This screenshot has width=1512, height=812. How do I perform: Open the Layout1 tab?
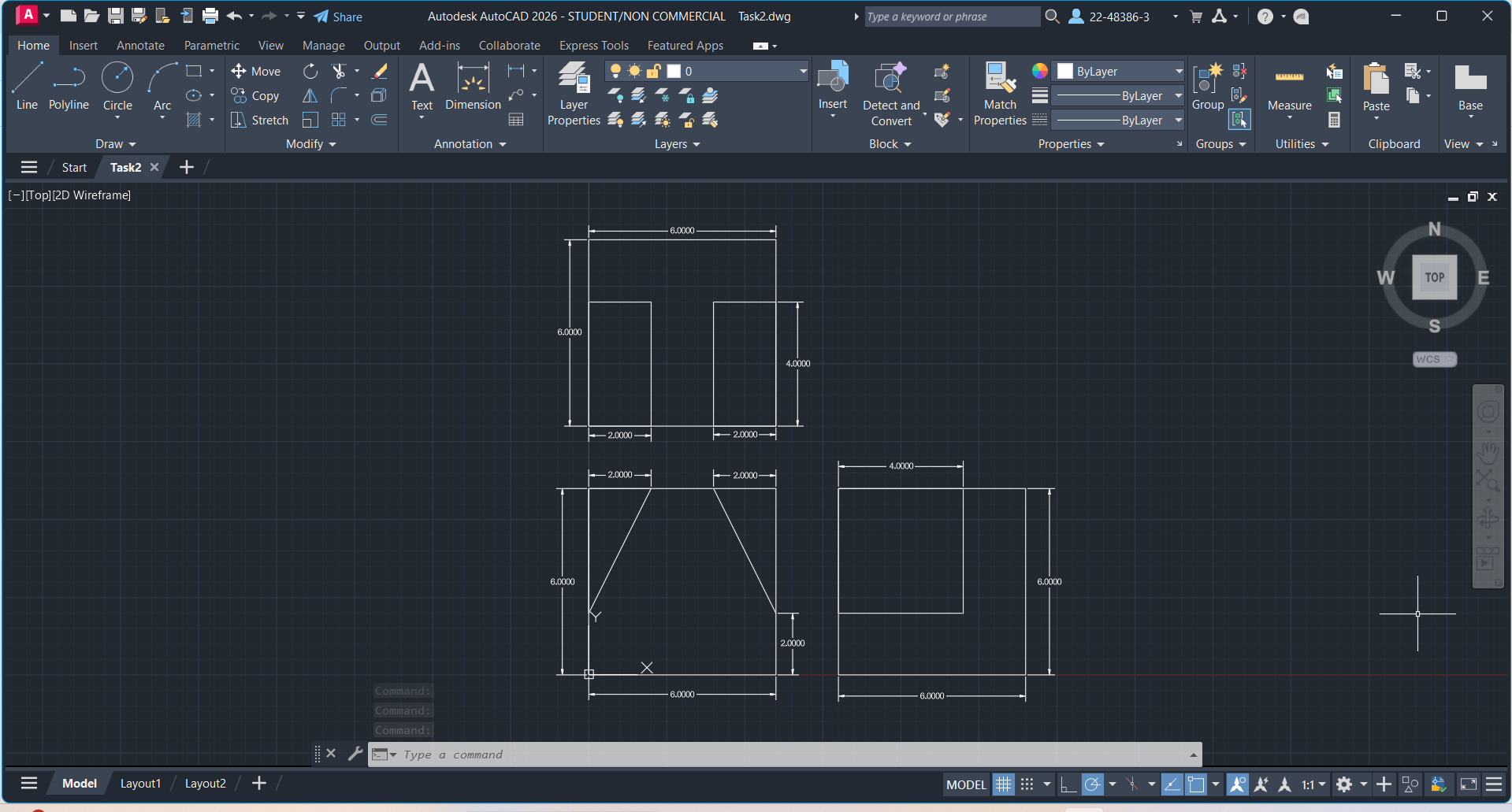pyautogui.click(x=140, y=784)
